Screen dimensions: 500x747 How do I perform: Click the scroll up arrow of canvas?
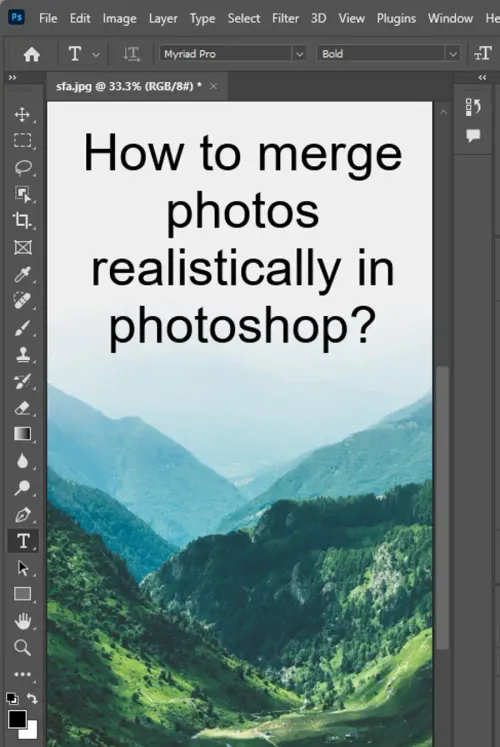(443, 112)
